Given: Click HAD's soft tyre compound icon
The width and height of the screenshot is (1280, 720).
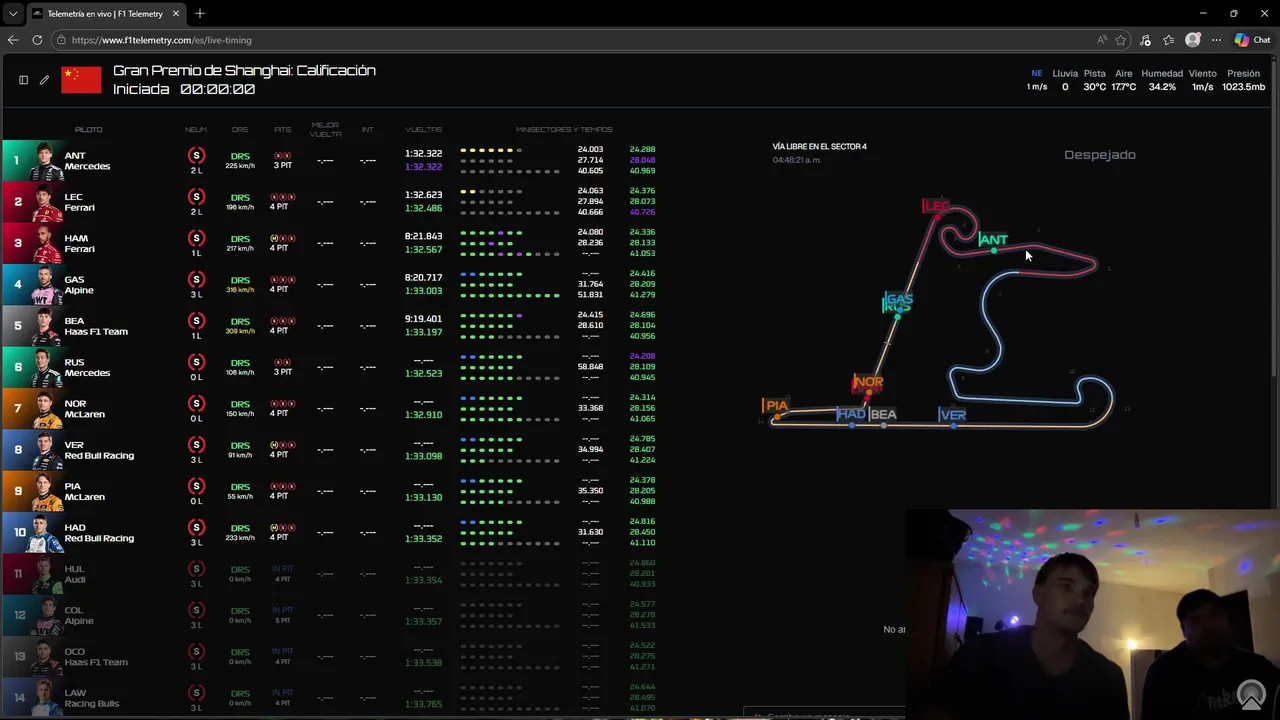Looking at the screenshot, I should tap(196, 527).
